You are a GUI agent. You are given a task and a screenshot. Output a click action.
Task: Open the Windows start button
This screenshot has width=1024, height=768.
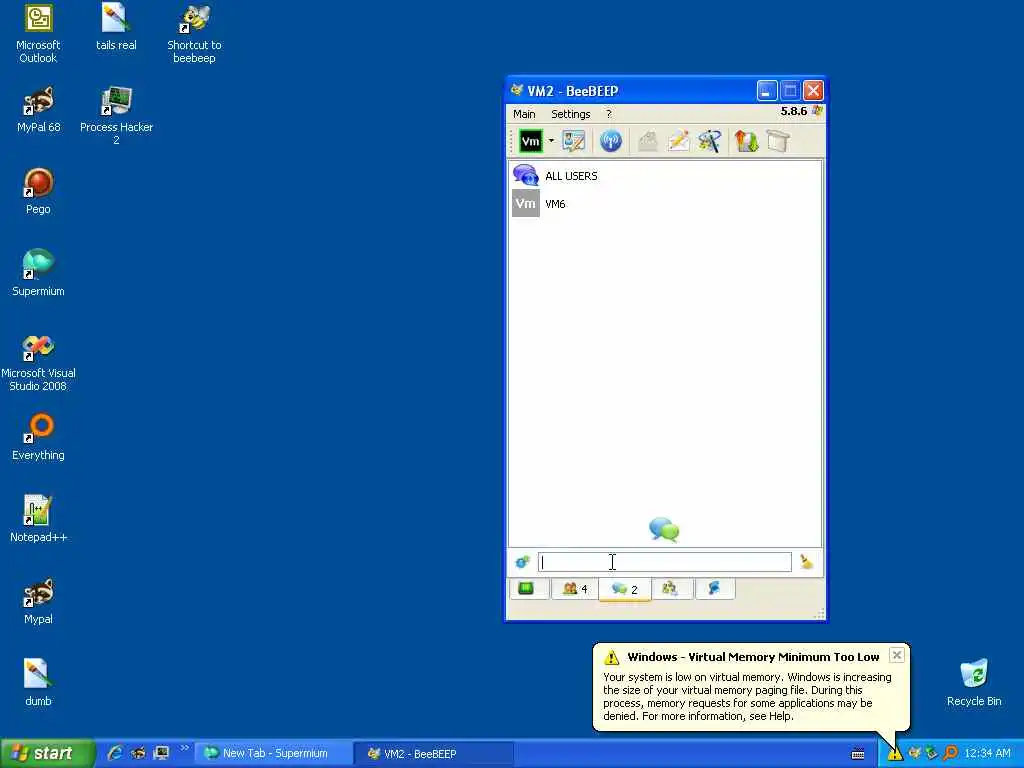tap(47, 754)
